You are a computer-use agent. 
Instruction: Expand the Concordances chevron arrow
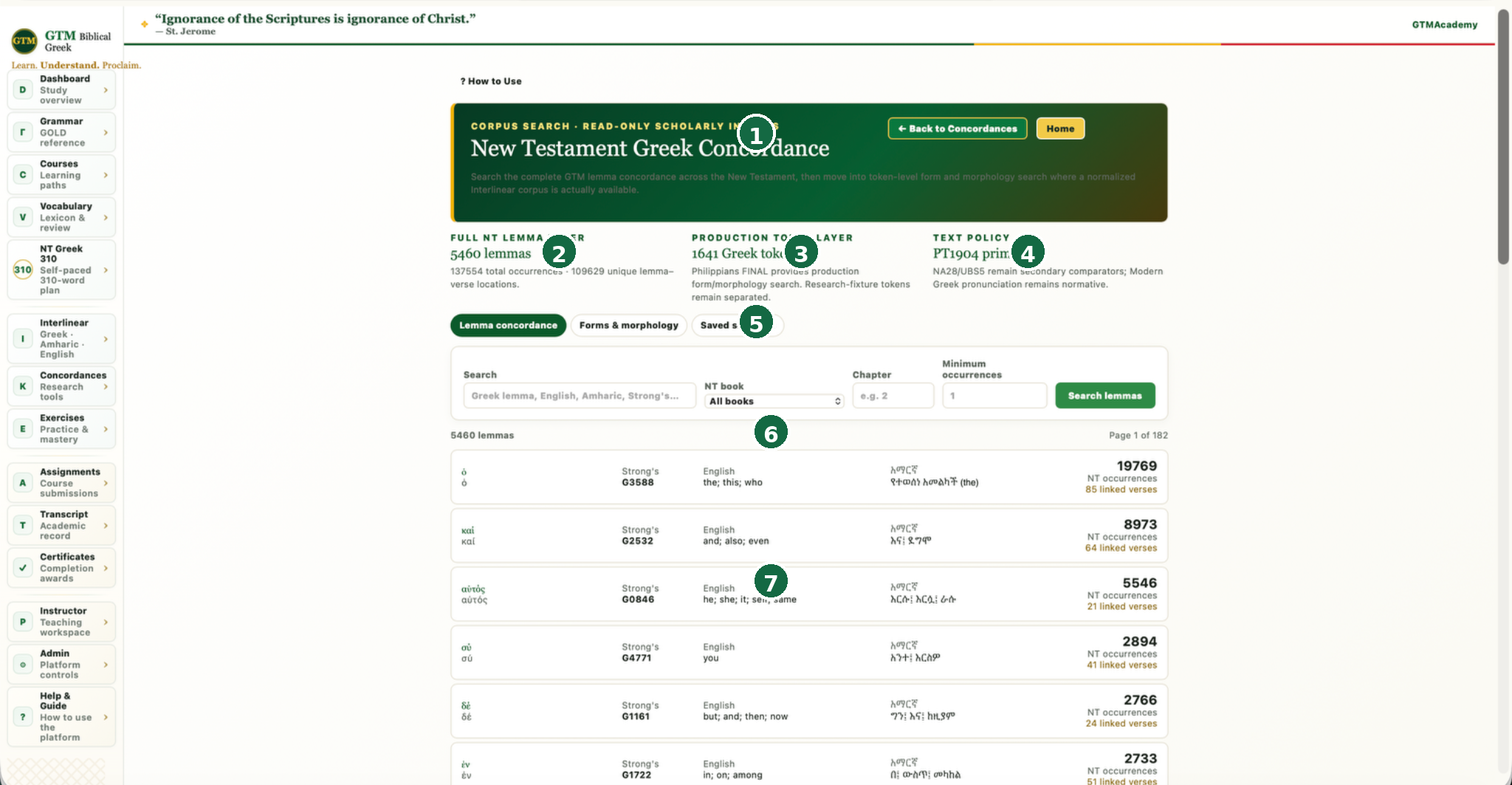(106, 386)
